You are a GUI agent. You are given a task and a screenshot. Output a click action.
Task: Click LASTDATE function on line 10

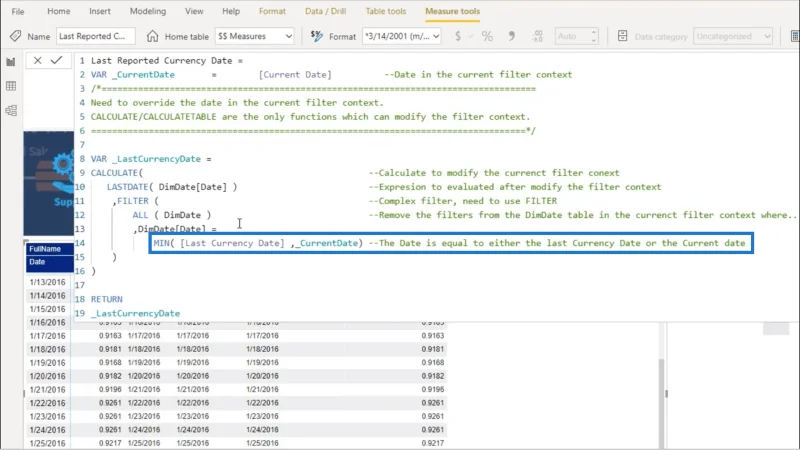(130, 187)
